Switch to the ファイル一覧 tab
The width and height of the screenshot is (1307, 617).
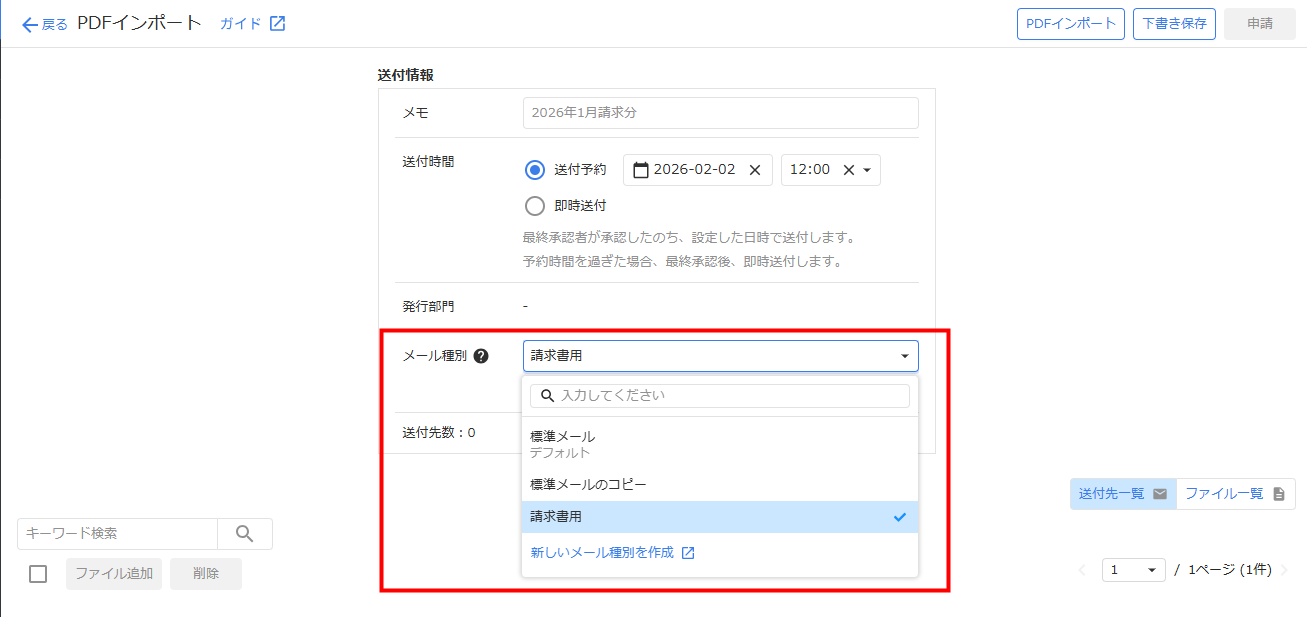pyautogui.click(x=1235, y=494)
